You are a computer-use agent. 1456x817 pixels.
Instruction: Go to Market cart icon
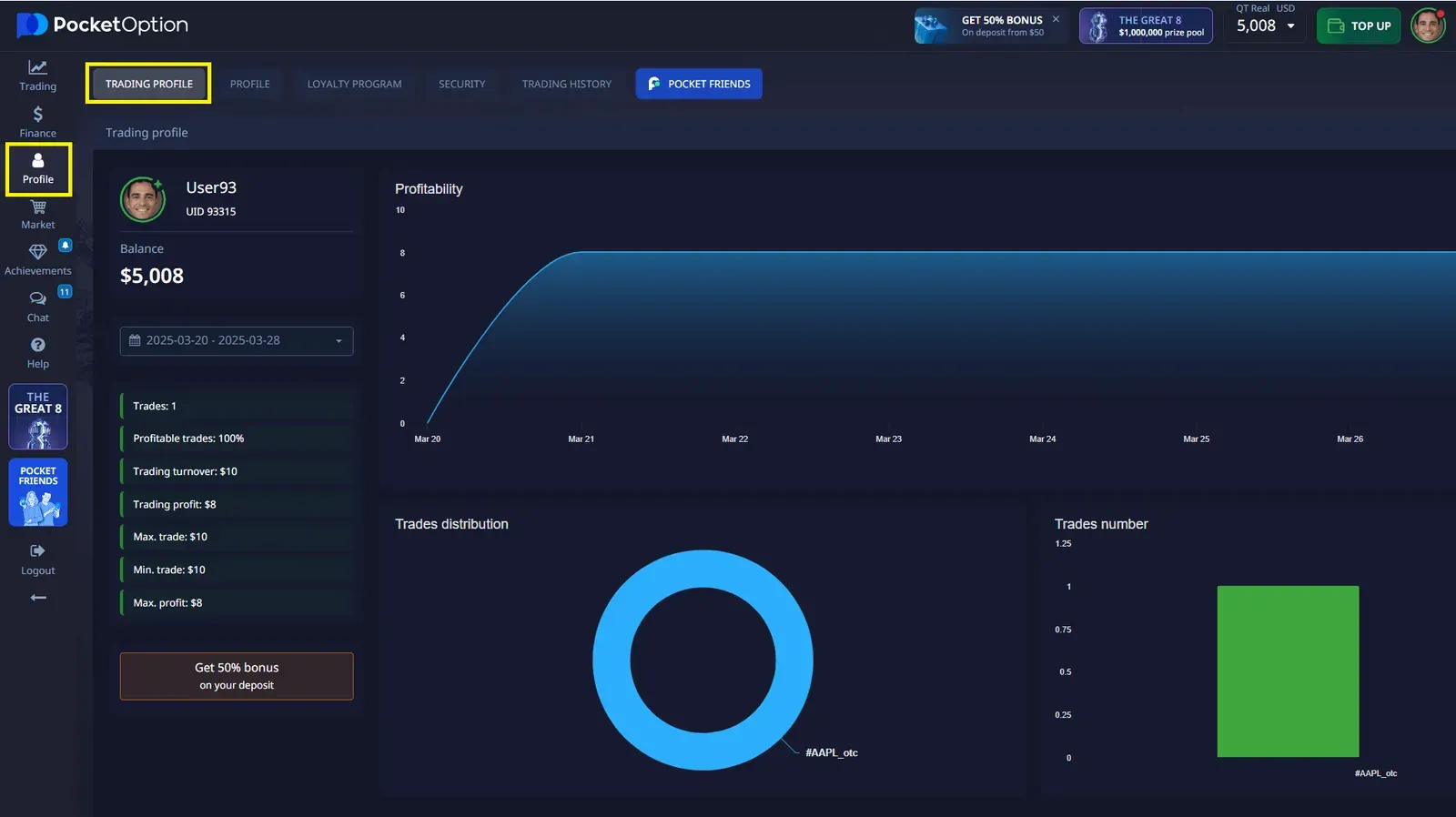click(37, 214)
